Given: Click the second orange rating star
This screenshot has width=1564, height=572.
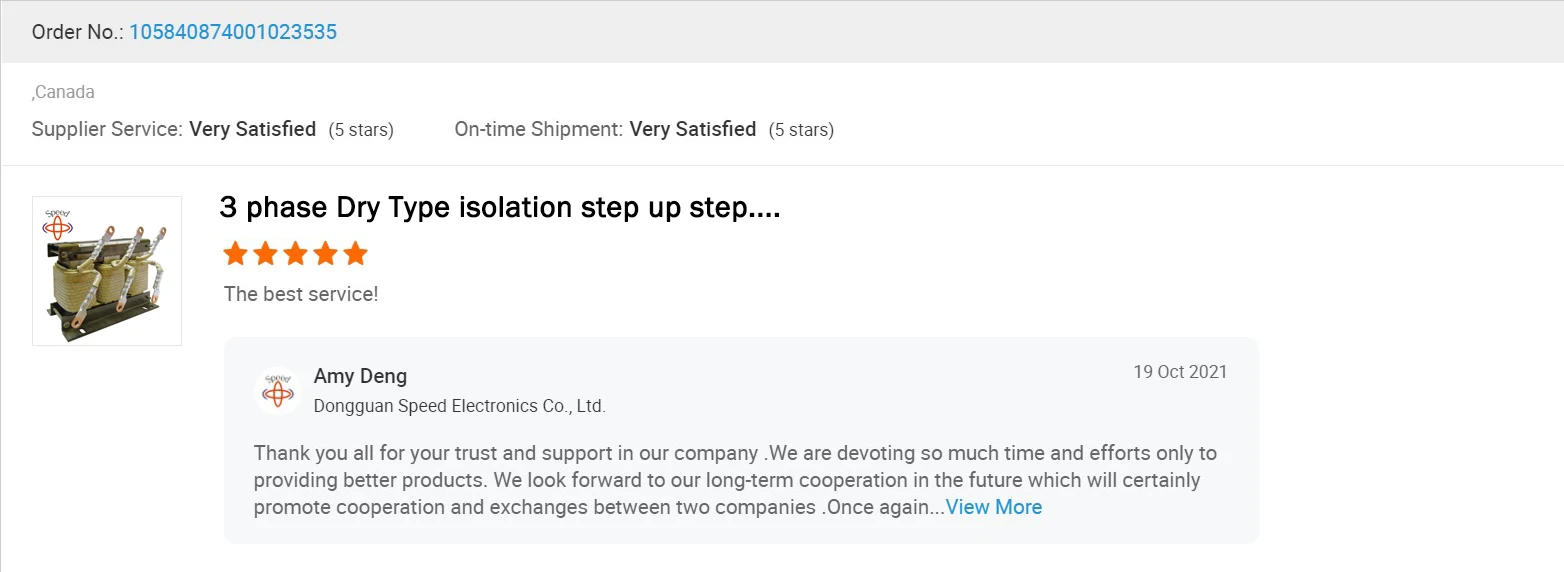Looking at the screenshot, I should click(x=265, y=254).
